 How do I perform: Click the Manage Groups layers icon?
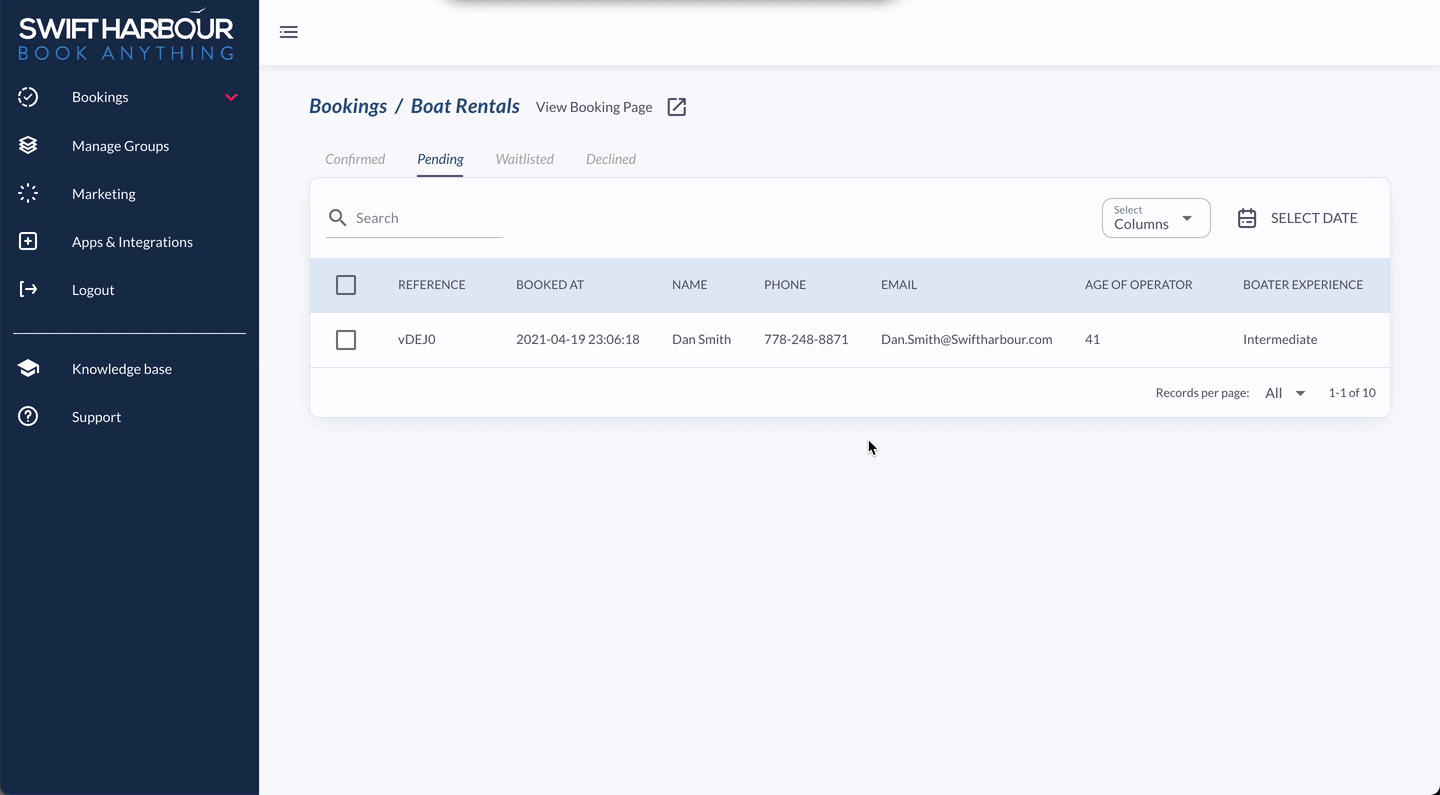28,146
